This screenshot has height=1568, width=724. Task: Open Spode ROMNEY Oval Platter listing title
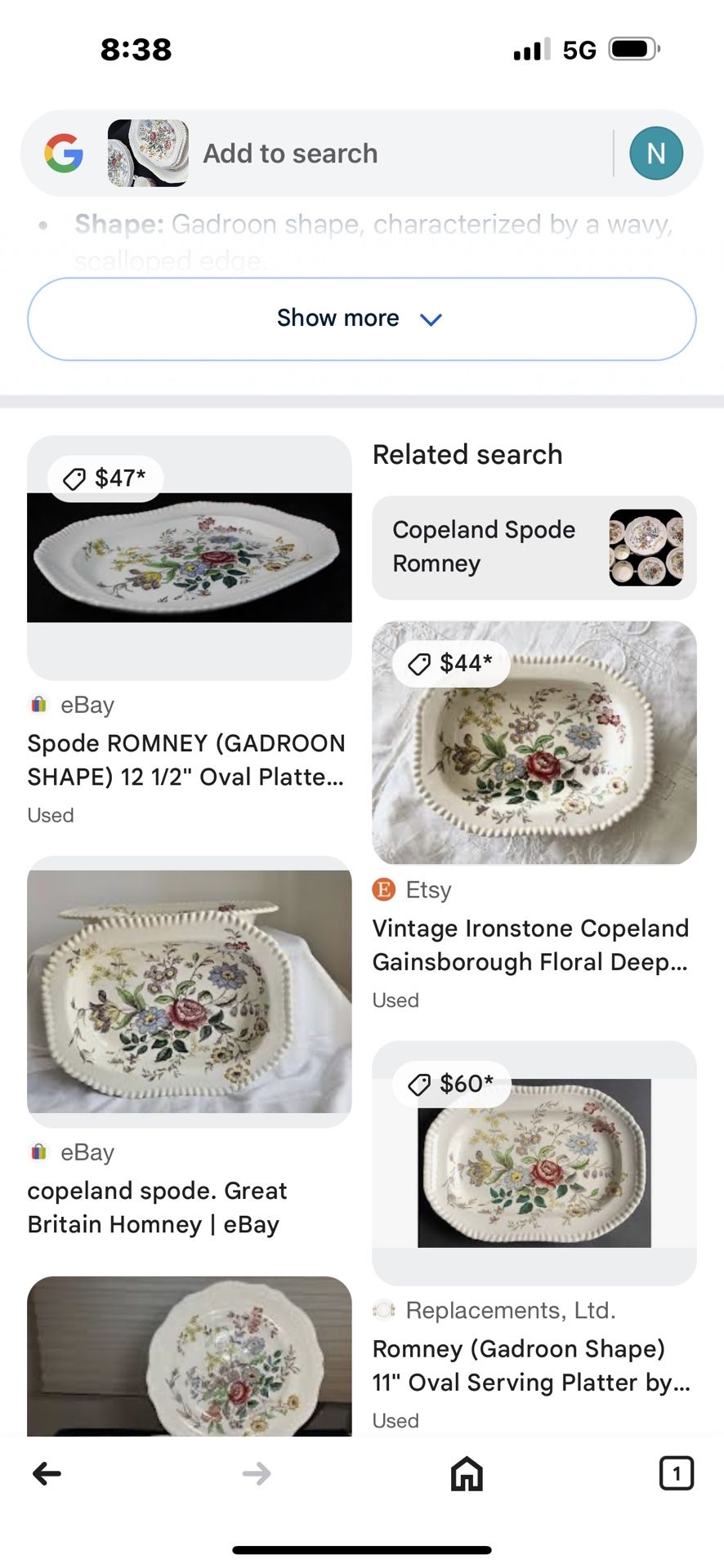(186, 759)
